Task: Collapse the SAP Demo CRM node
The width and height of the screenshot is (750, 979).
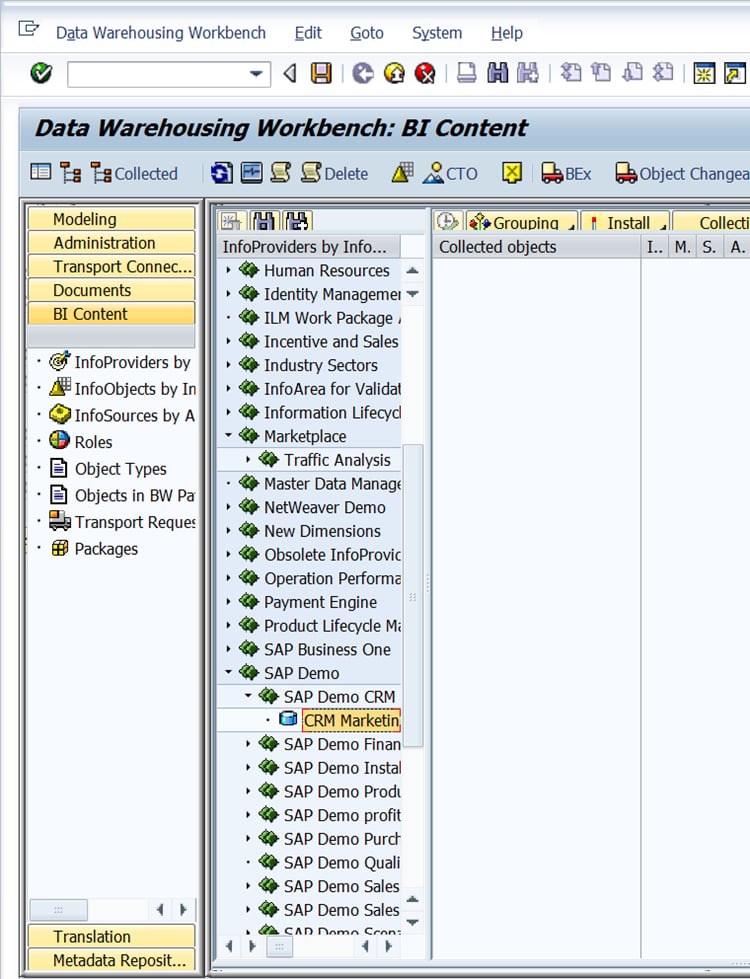Action: coord(249,696)
